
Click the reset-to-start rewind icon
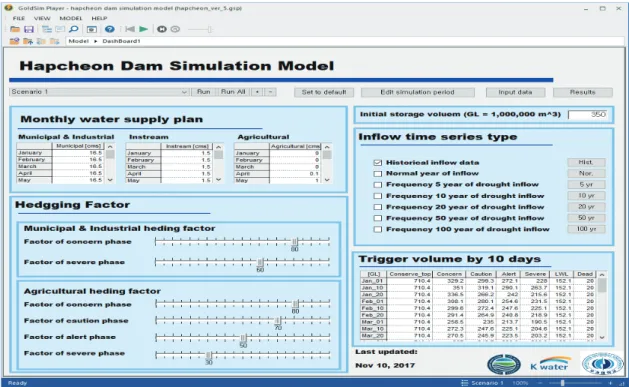pyautogui.click(x=130, y=29)
